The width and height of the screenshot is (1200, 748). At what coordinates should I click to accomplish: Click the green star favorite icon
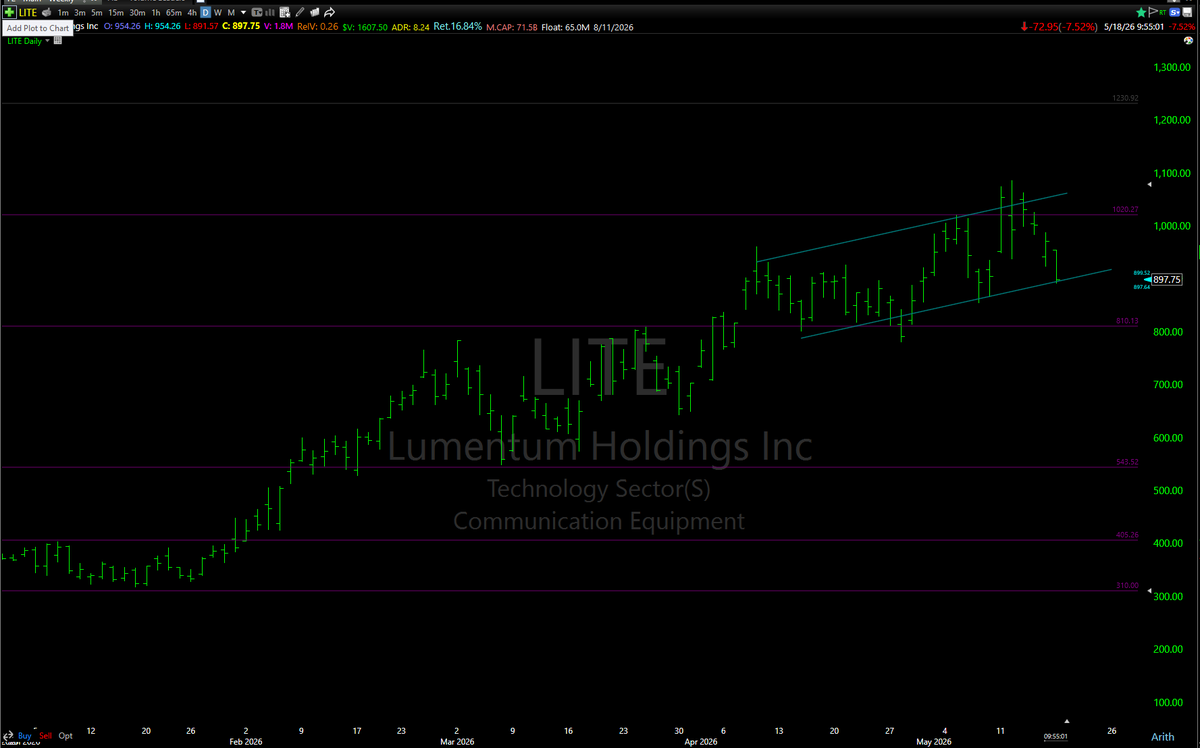pos(1141,13)
